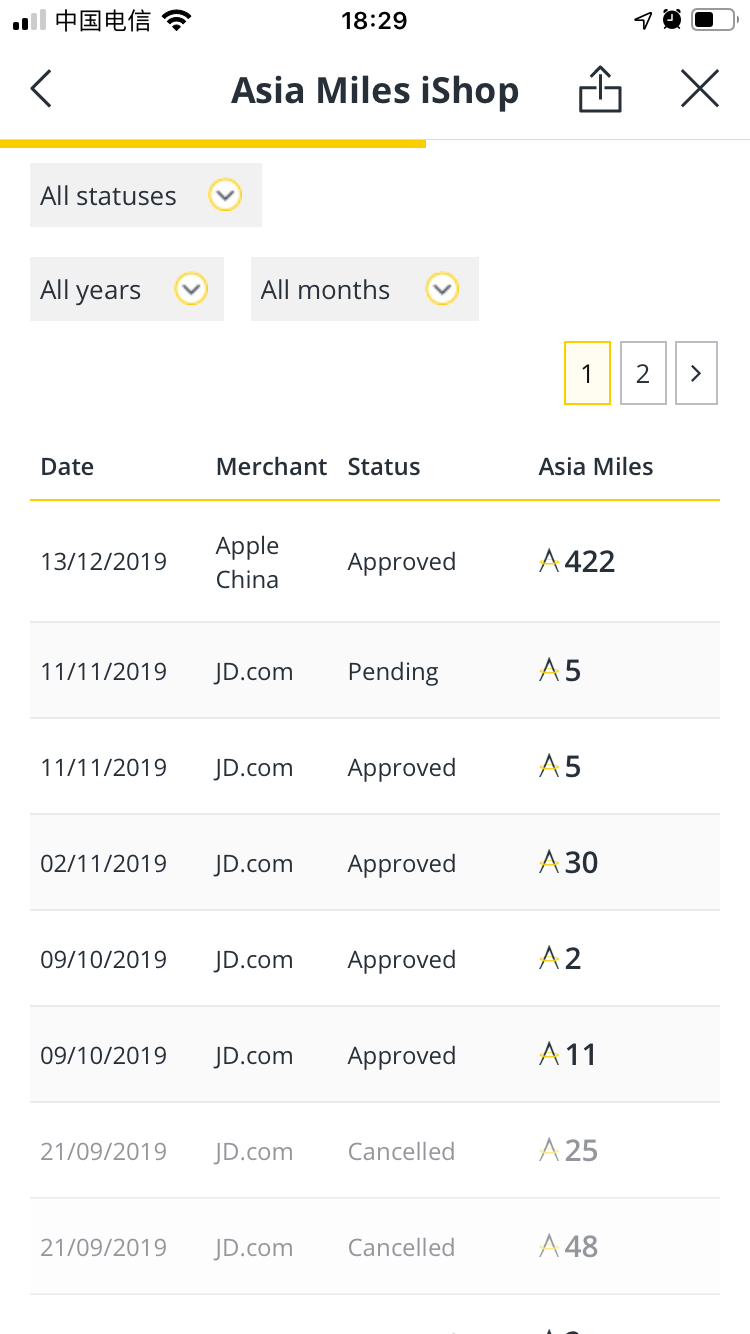The height and width of the screenshot is (1334, 750).
Task: Select the Asia Miles column header
Action: (x=596, y=467)
